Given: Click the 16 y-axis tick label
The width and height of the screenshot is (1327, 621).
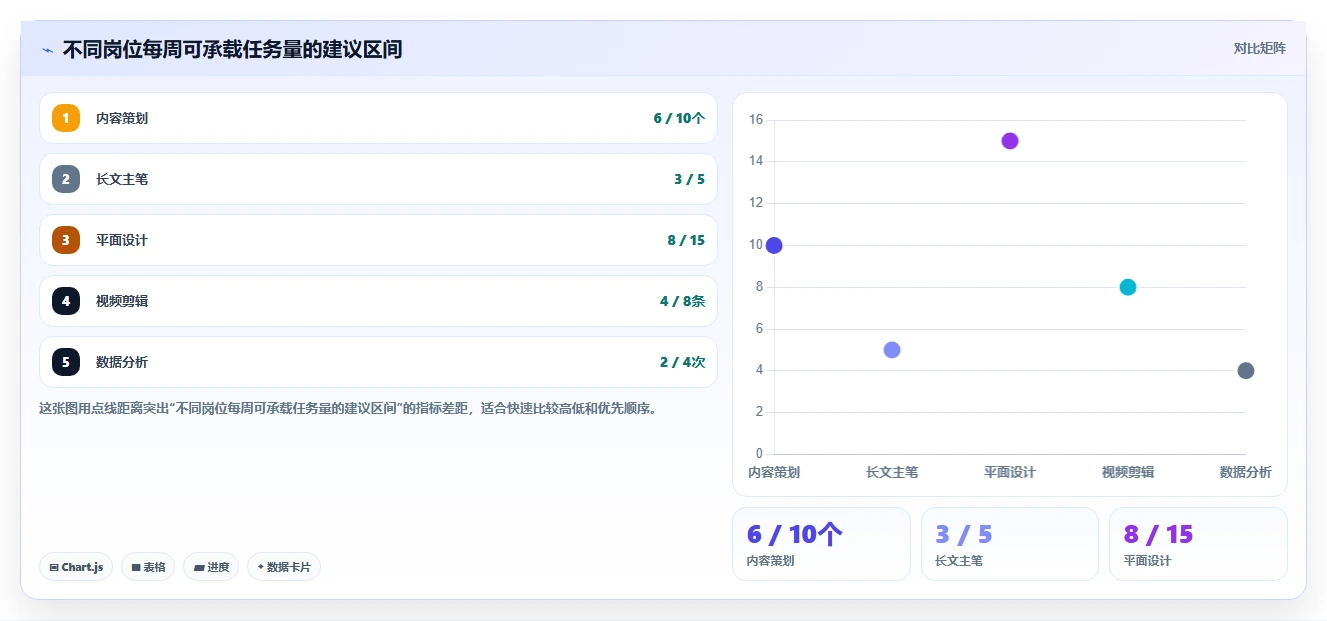Looking at the screenshot, I should tap(756, 120).
